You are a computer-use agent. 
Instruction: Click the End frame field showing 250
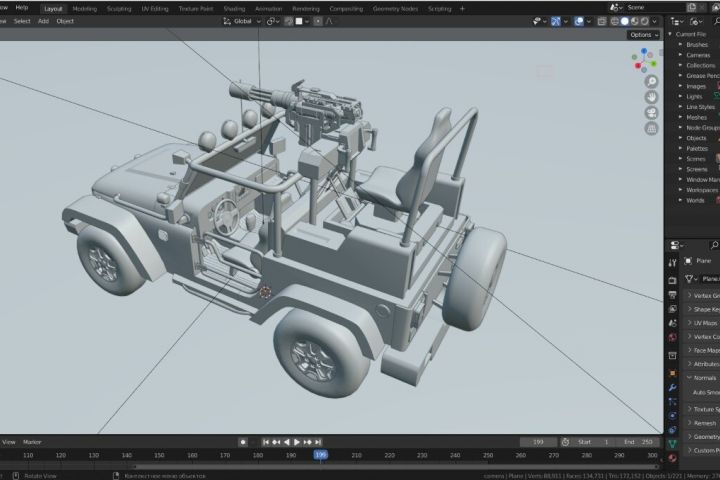tap(639, 441)
